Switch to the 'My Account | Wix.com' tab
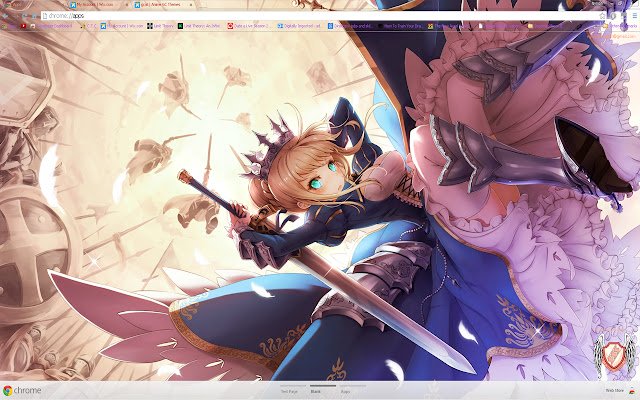Screen dimensions: 640x400 tap(97, 5)
